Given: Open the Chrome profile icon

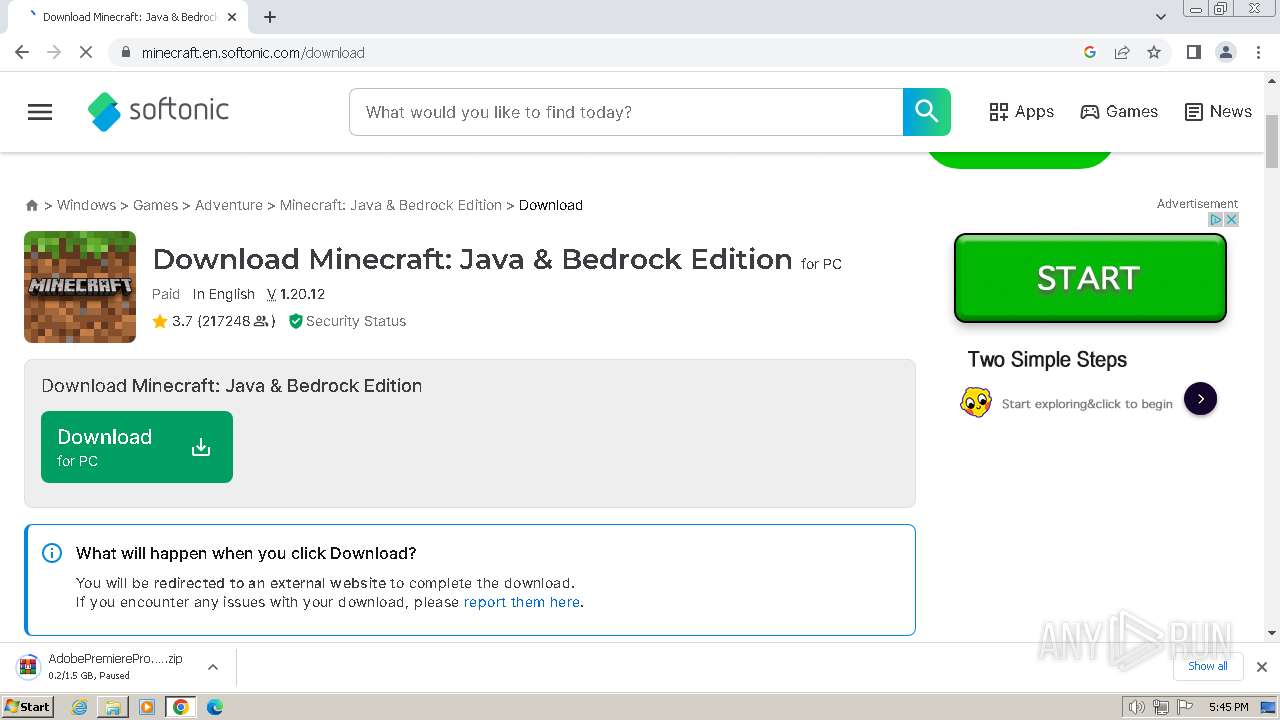Looking at the screenshot, I should 1226,52.
